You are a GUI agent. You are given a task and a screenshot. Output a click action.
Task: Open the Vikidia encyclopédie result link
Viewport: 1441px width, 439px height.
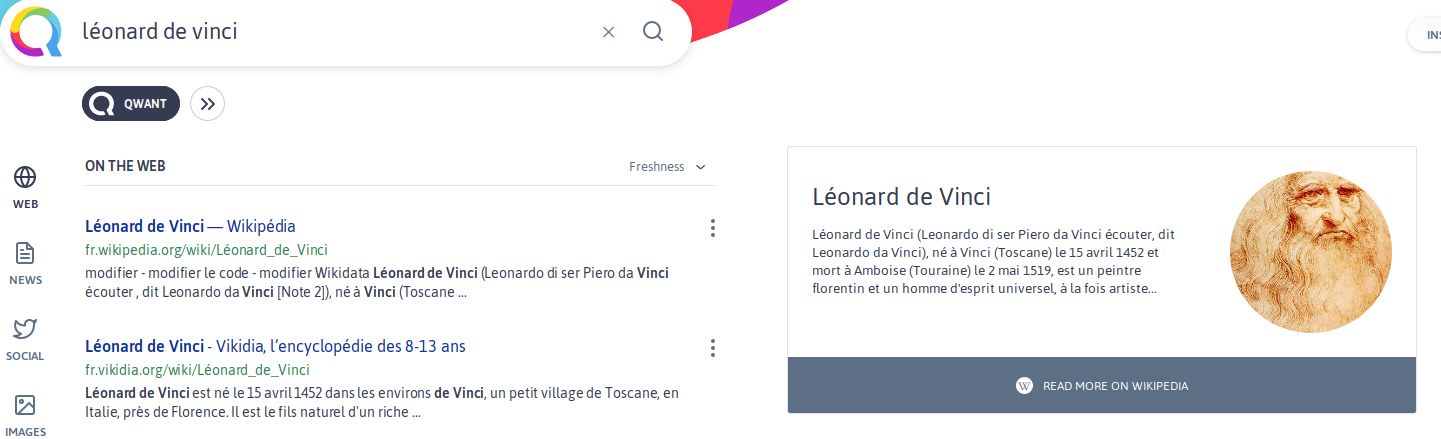pos(275,346)
